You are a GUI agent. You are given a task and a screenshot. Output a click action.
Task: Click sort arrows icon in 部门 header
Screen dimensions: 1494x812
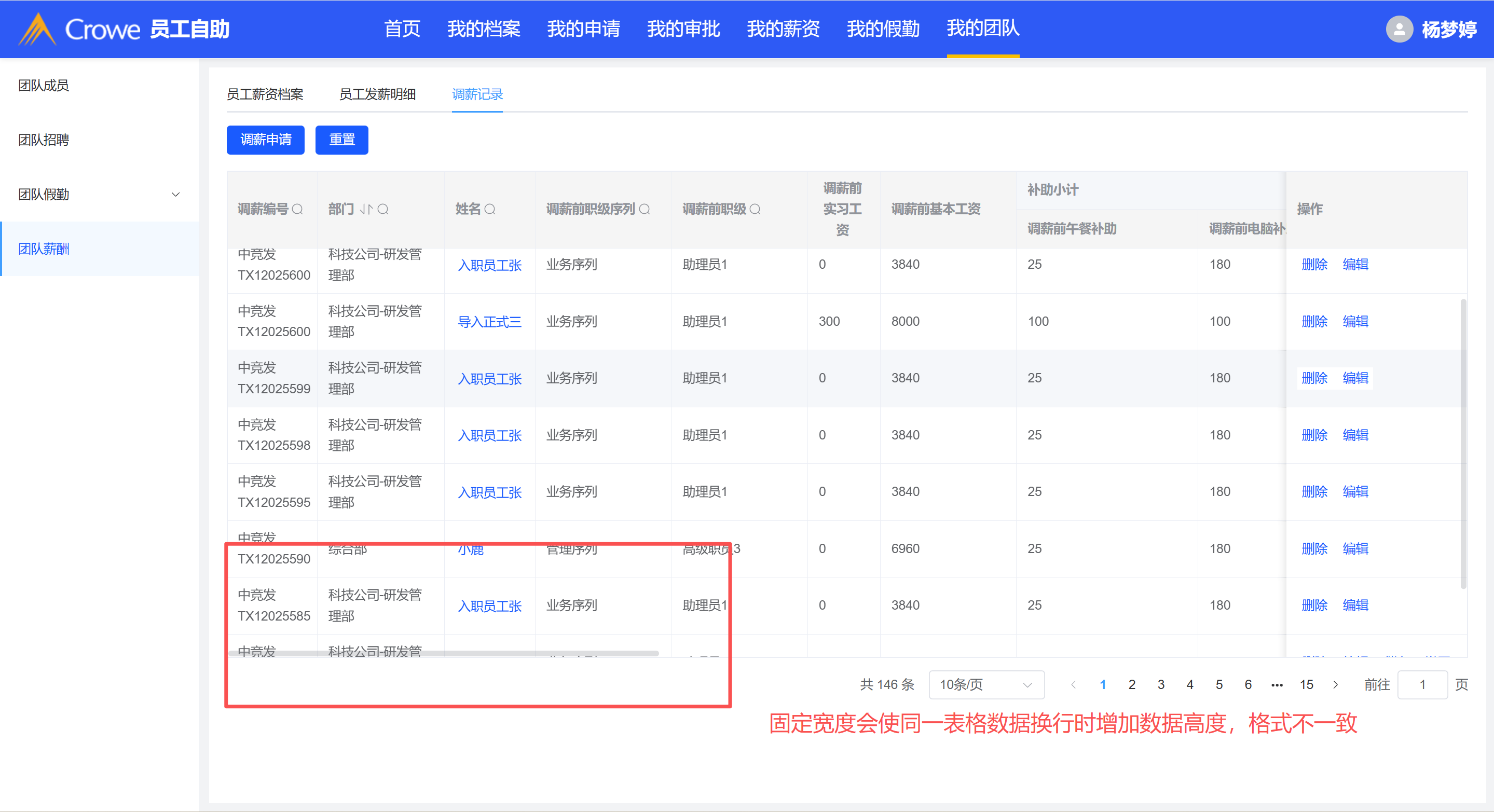pyautogui.click(x=365, y=210)
